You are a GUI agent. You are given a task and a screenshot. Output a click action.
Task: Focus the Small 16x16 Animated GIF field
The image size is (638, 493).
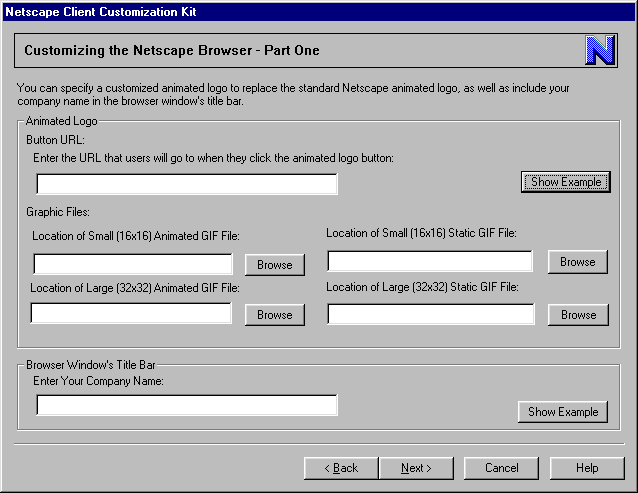(133, 264)
